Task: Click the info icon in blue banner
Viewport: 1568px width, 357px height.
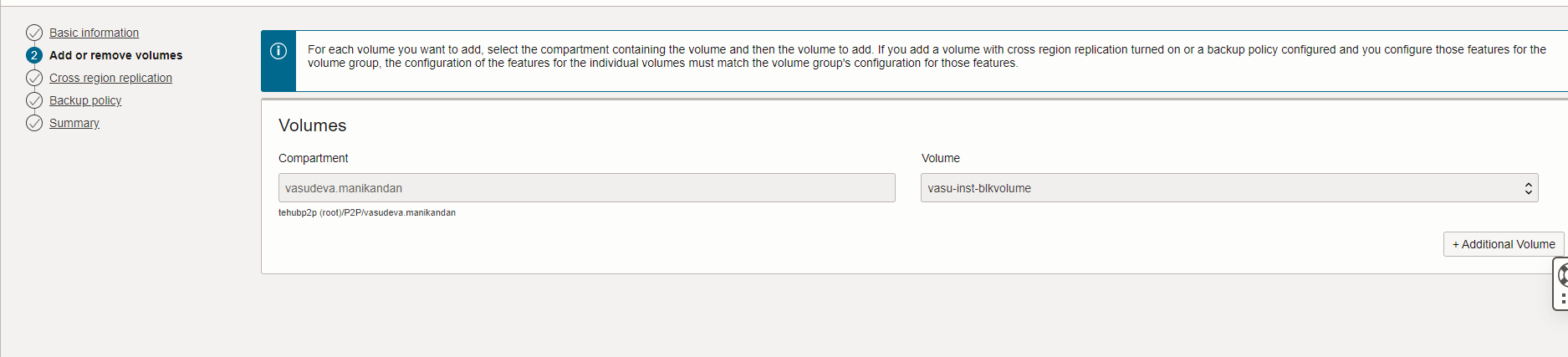Action: [x=278, y=51]
